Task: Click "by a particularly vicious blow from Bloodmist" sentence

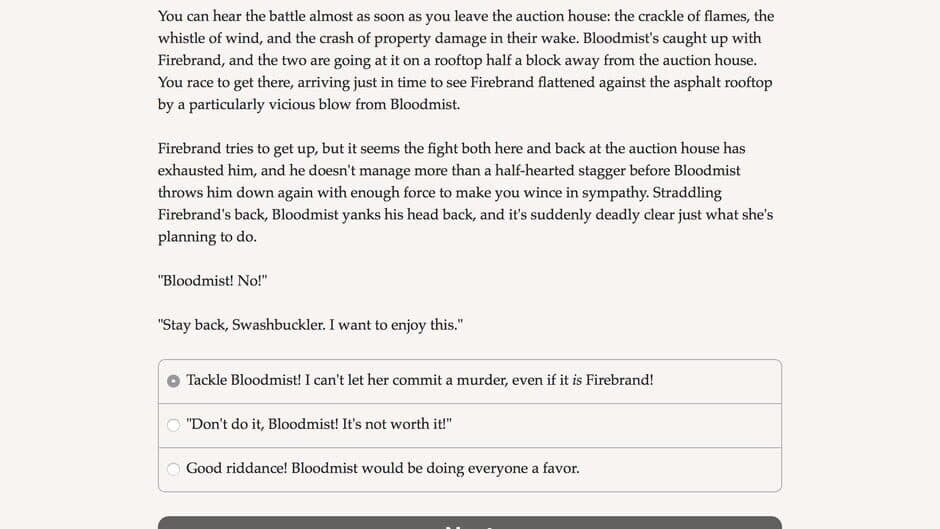Action: tap(308, 104)
